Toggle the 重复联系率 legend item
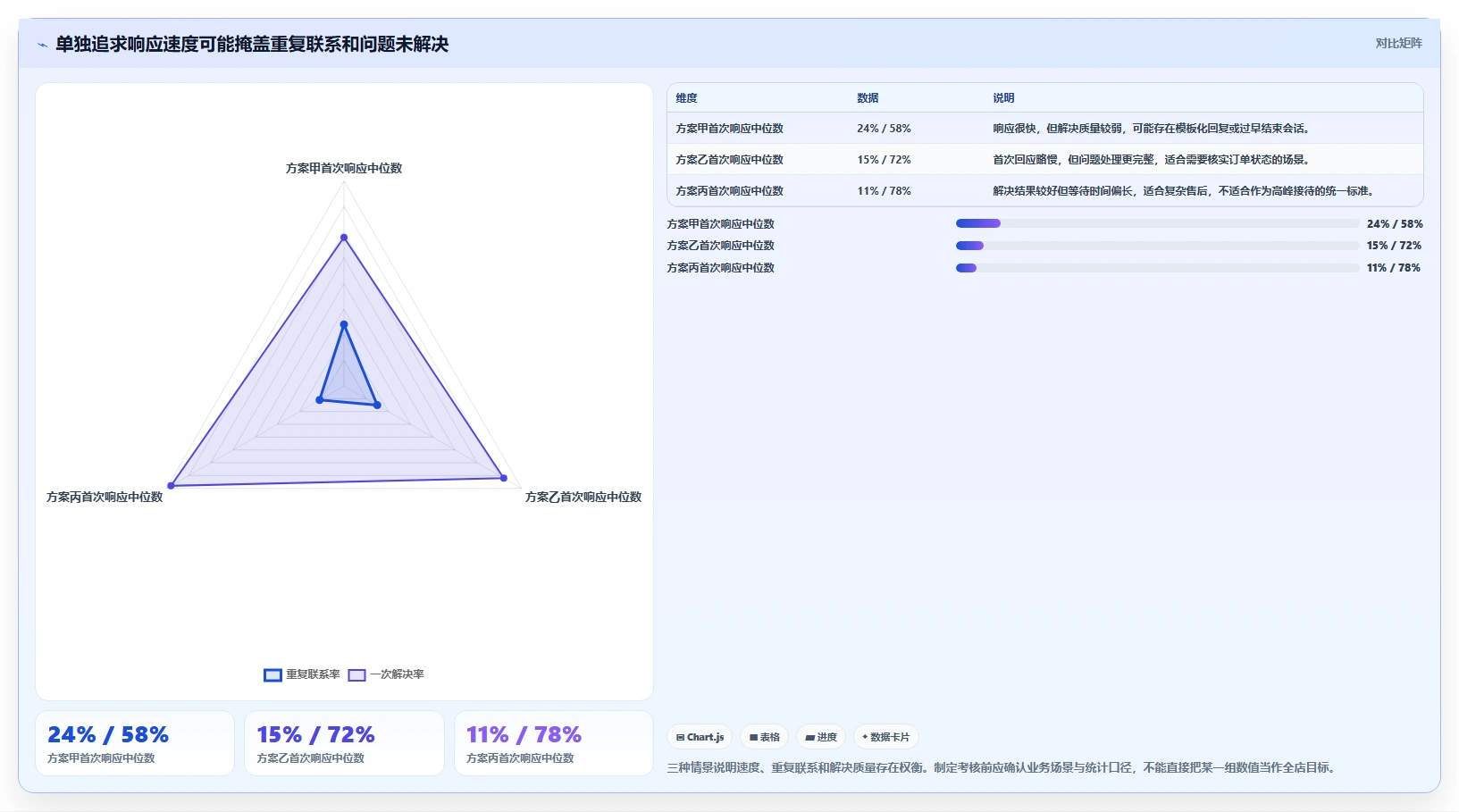 pyautogui.click(x=302, y=674)
